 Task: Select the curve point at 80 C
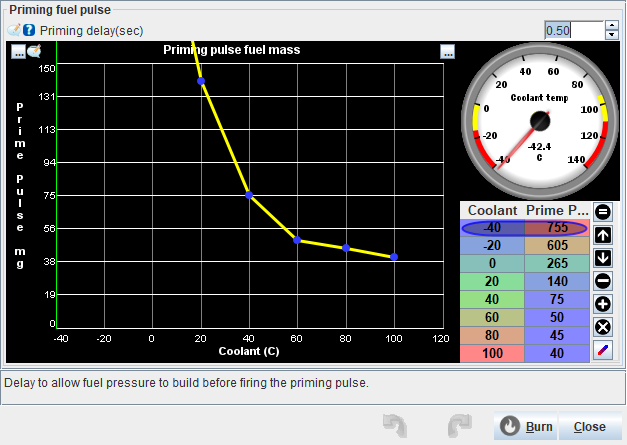pyautogui.click(x=346, y=248)
